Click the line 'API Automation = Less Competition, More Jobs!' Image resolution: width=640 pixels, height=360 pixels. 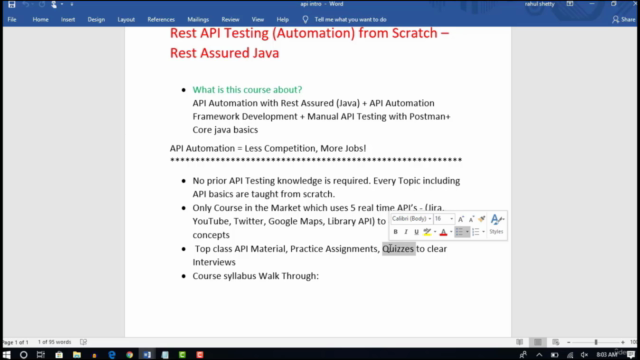pyautogui.click(x=268, y=148)
